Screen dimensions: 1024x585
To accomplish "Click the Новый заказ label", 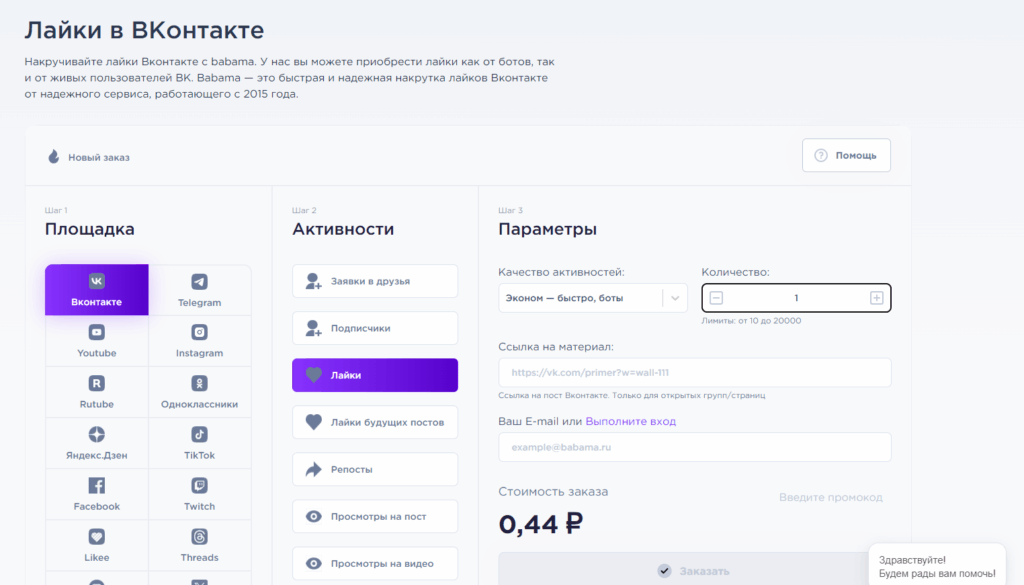I will point(99,157).
